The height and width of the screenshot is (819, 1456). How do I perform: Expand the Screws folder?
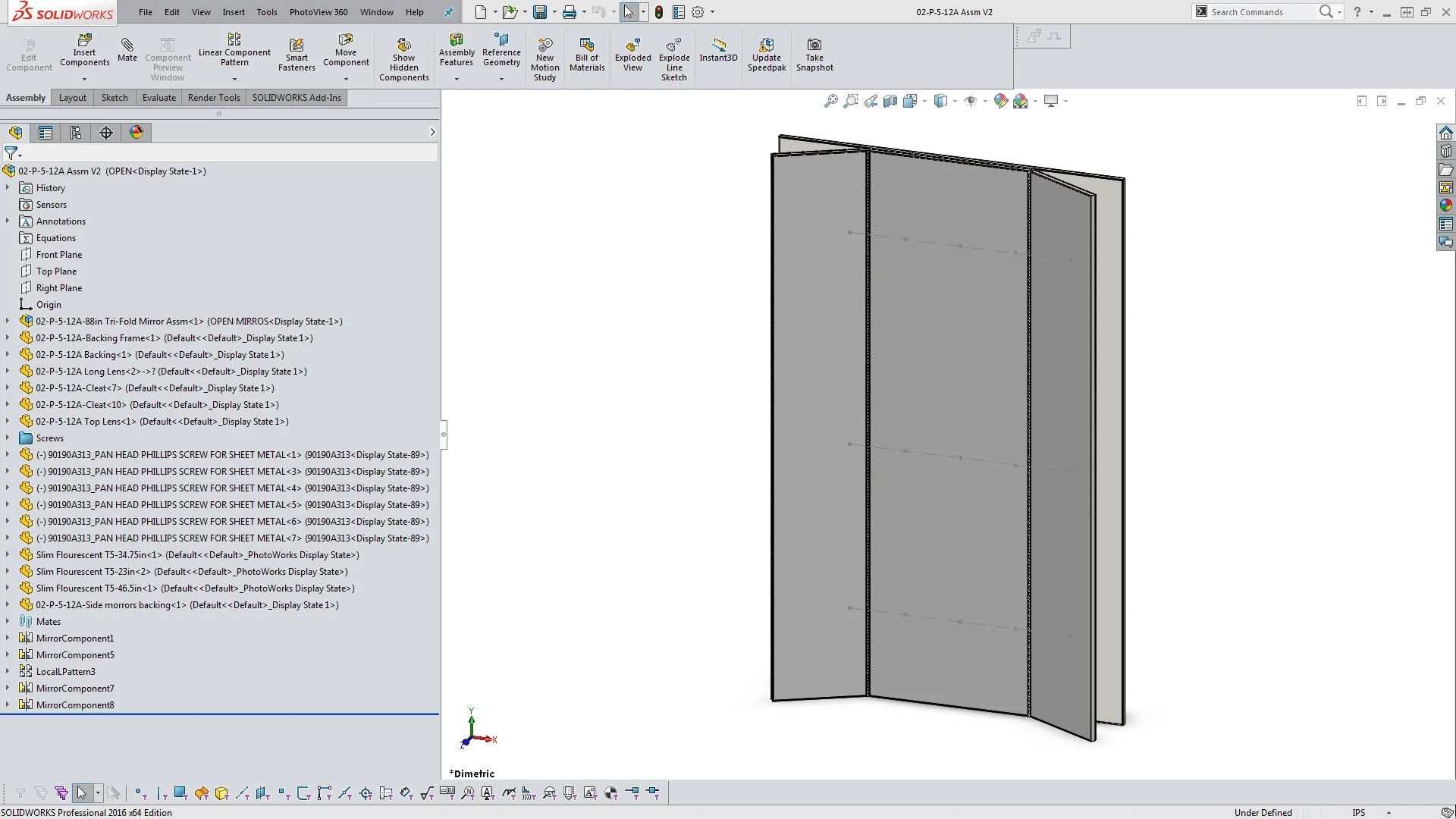(8, 438)
